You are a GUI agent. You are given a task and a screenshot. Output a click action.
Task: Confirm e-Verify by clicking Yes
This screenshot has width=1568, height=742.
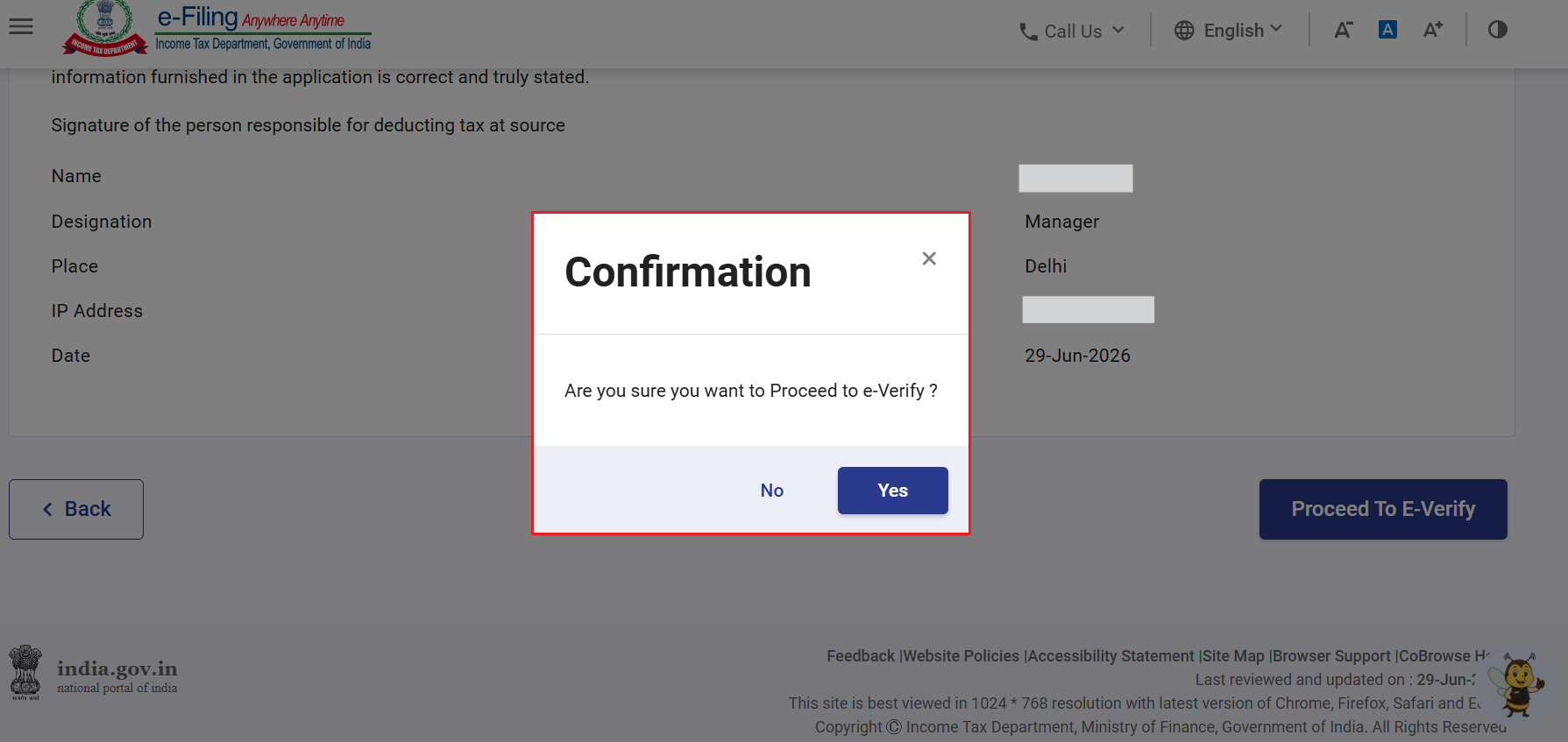coord(892,491)
